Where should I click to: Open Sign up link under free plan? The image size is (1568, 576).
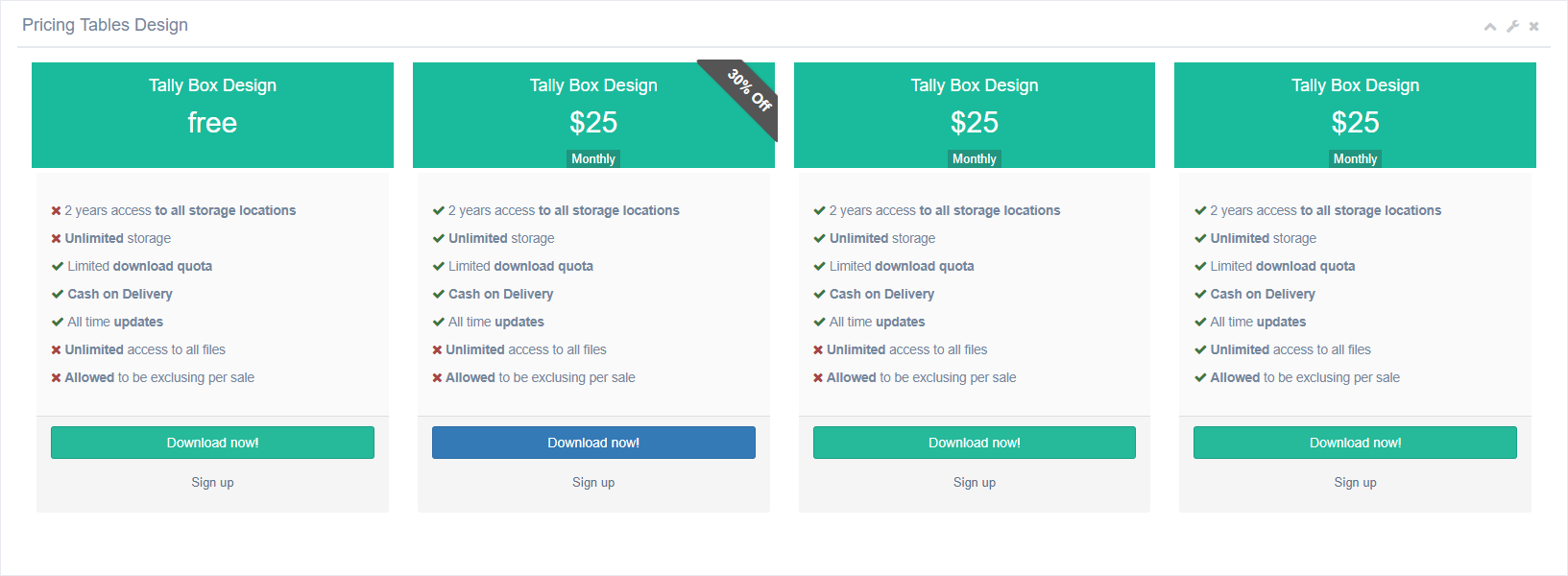point(212,483)
